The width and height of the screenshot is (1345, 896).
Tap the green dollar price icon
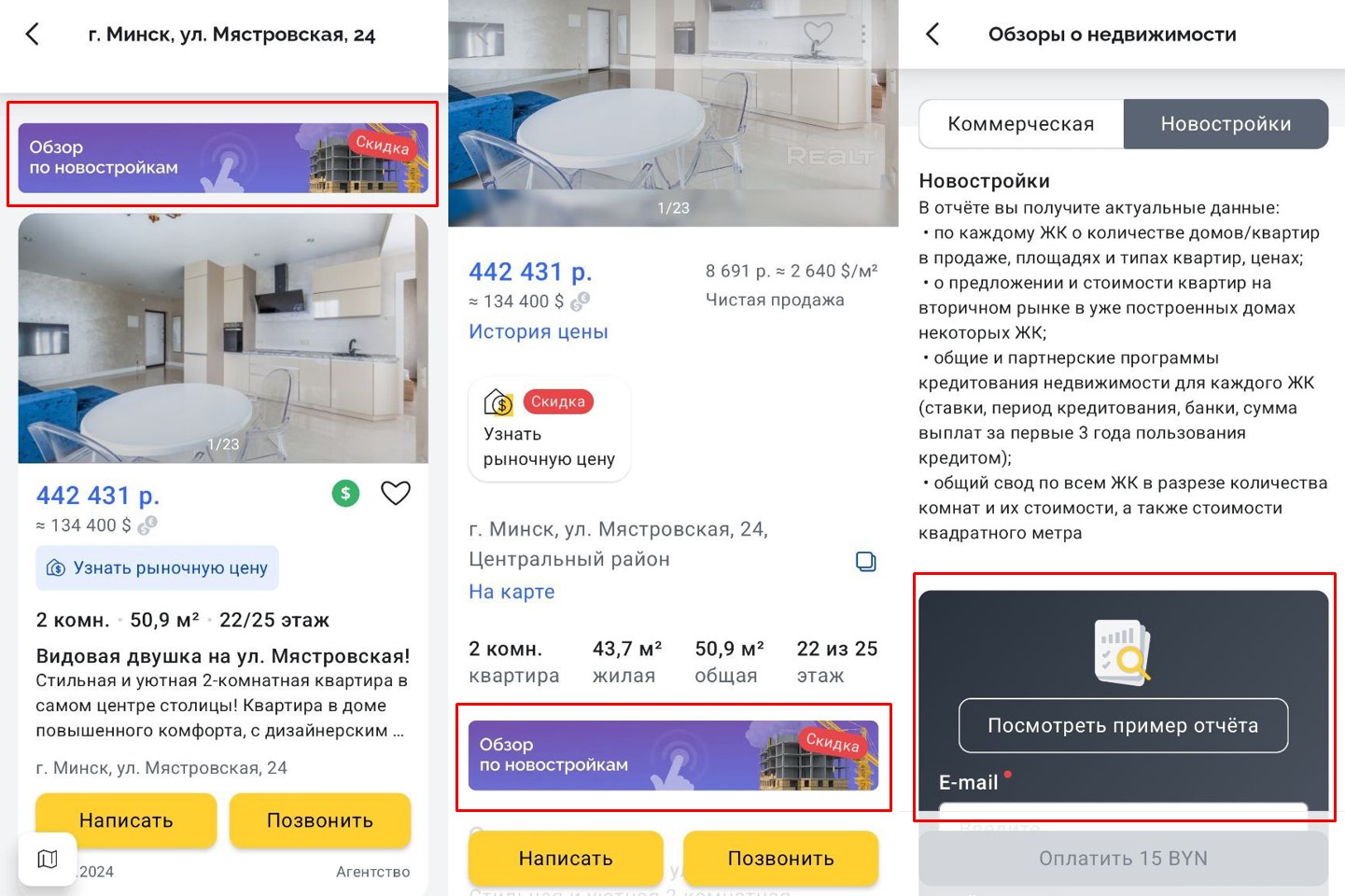[346, 493]
